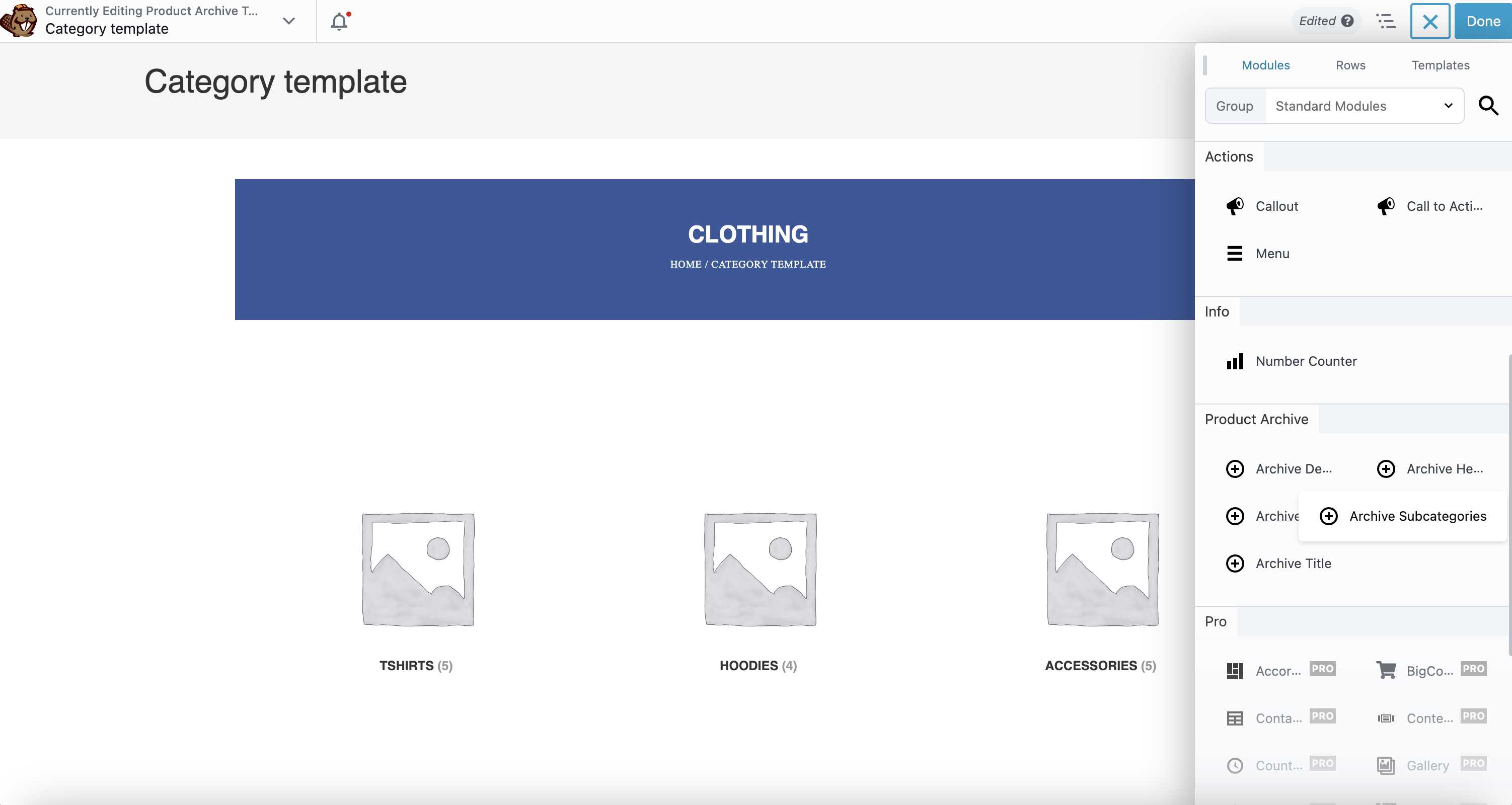1512x805 pixels.
Task: Open the Templates tab
Action: pos(1440,65)
